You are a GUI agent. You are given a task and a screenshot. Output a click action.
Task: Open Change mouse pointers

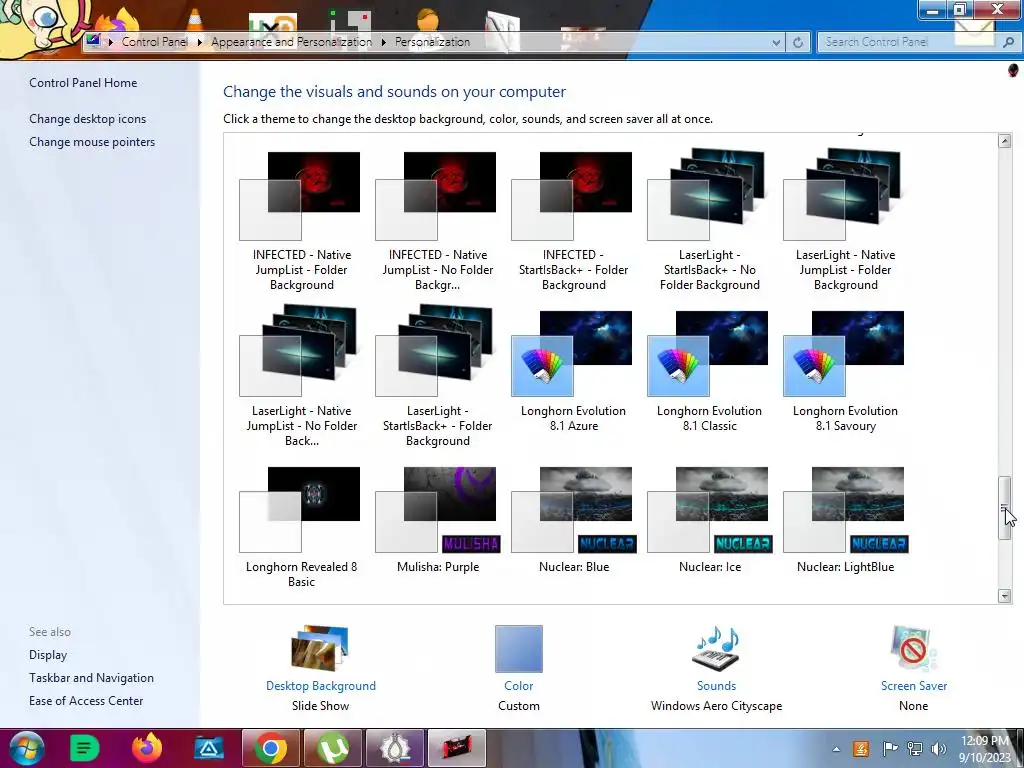click(92, 142)
